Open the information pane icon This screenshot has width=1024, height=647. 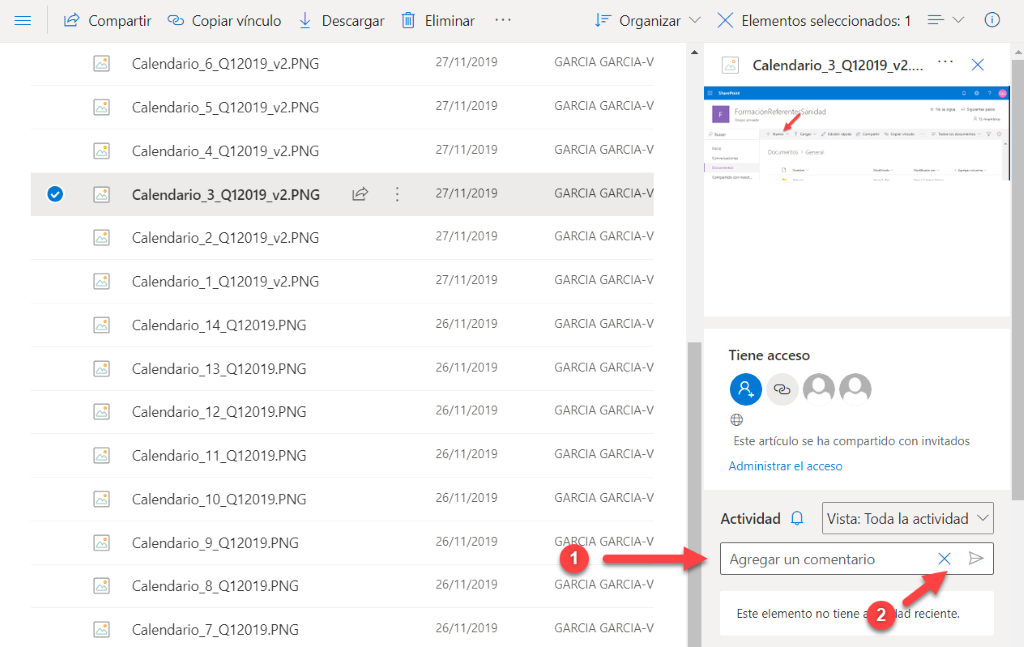pos(992,20)
